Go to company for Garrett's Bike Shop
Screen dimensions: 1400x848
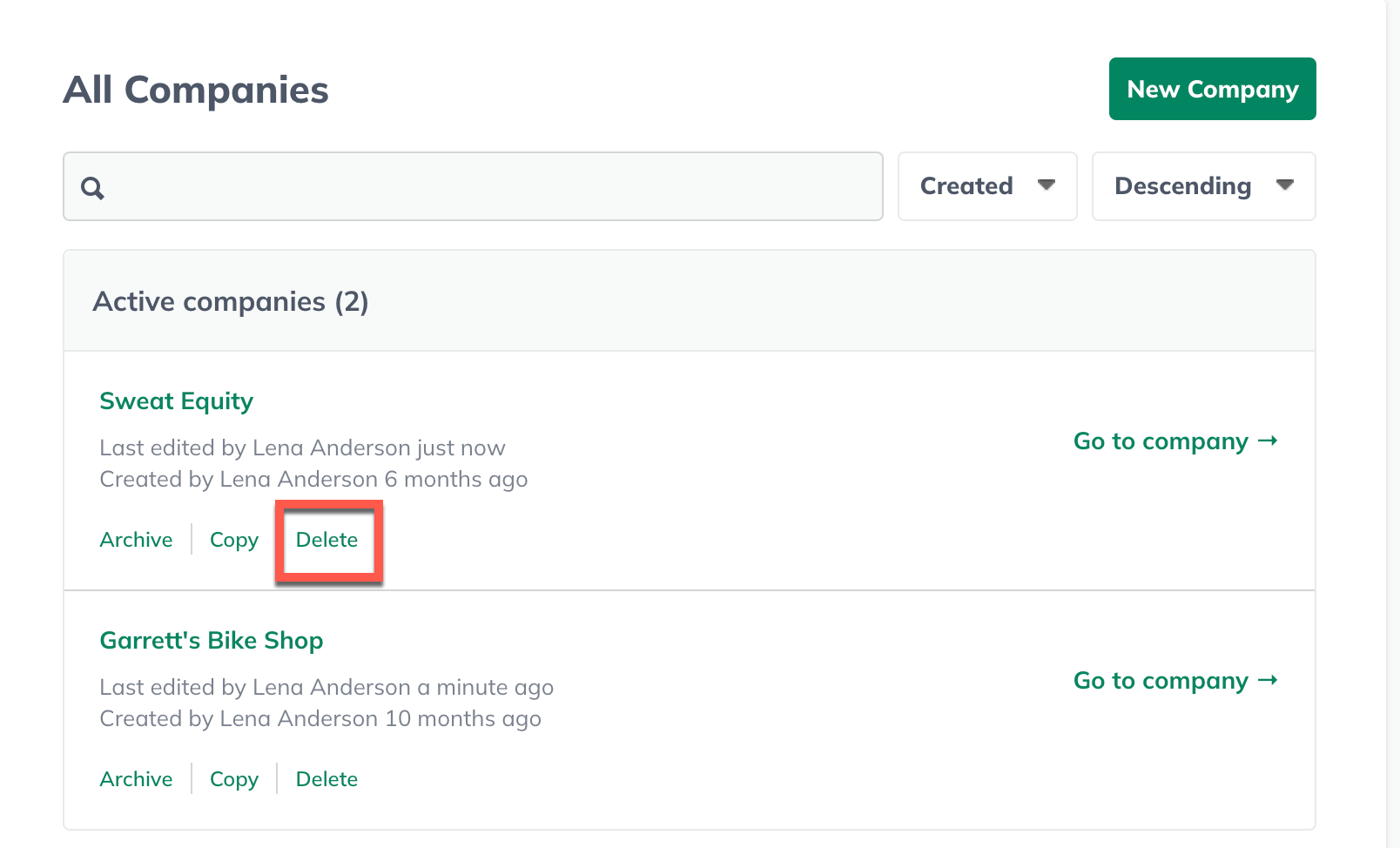(x=1161, y=681)
